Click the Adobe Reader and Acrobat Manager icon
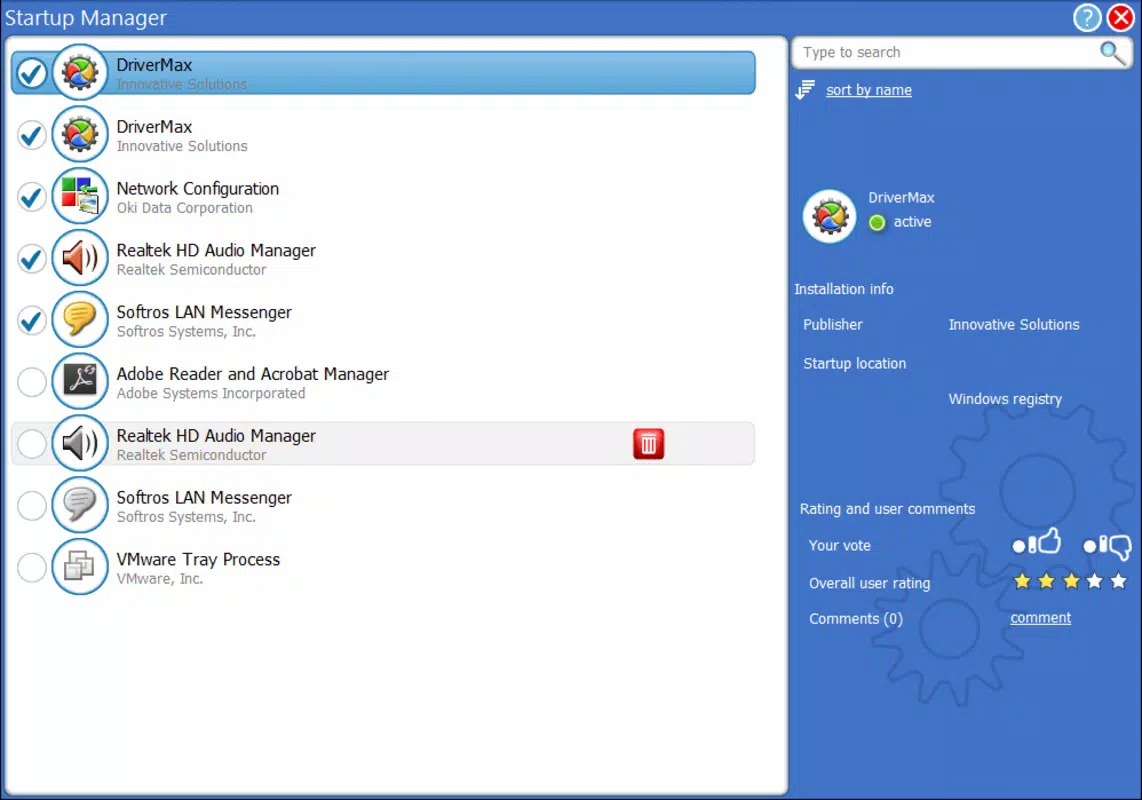The width and height of the screenshot is (1142, 800). (x=80, y=381)
